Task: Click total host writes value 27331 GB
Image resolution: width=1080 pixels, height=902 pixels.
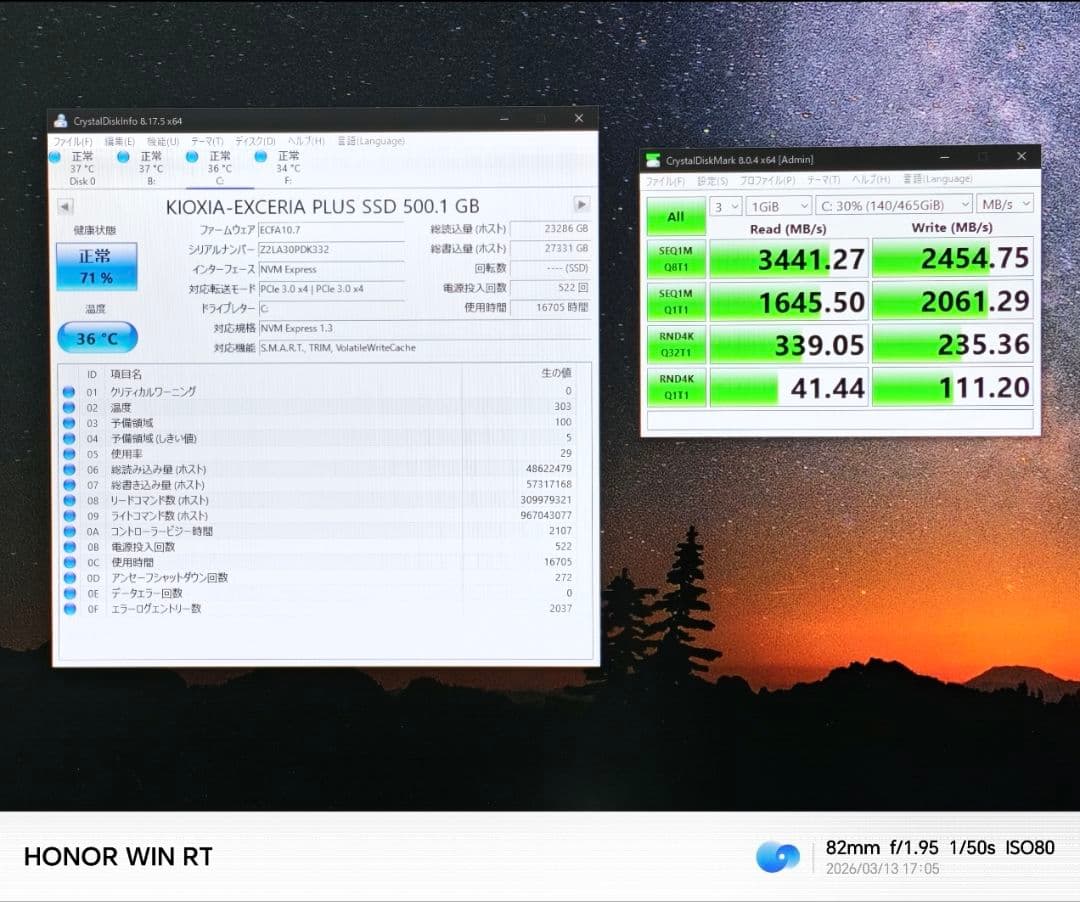Action: click(550, 248)
